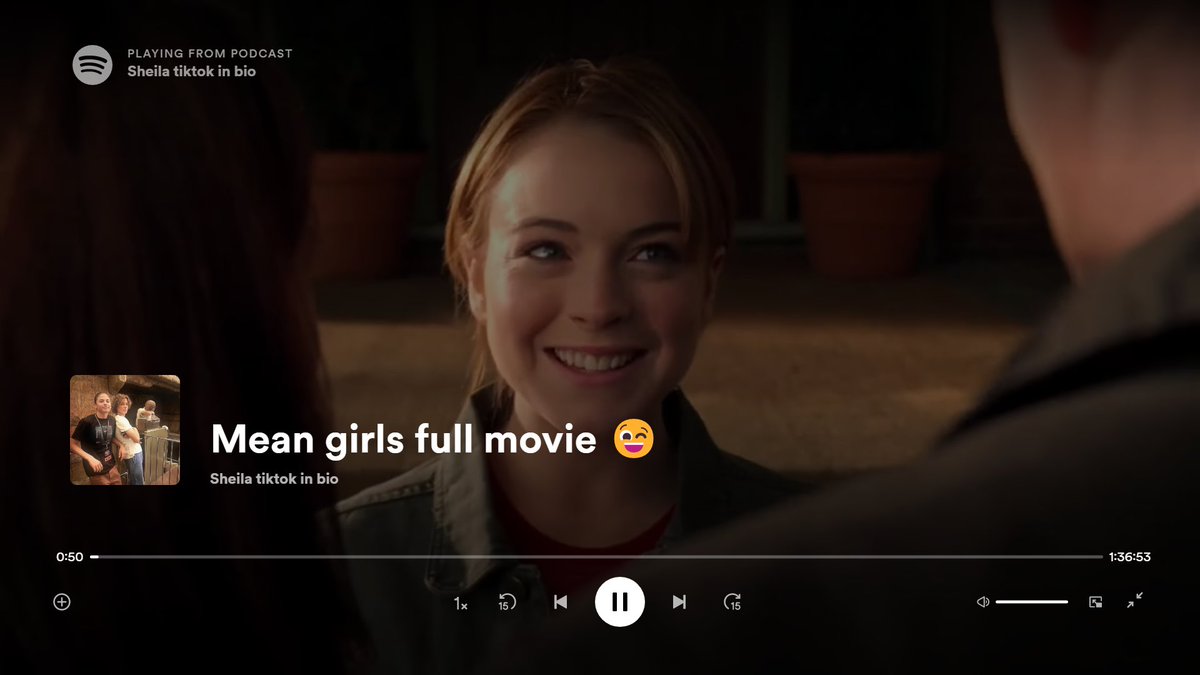Mute the volume using the speaker icon
This screenshot has height=675, width=1200.
tap(983, 602)
